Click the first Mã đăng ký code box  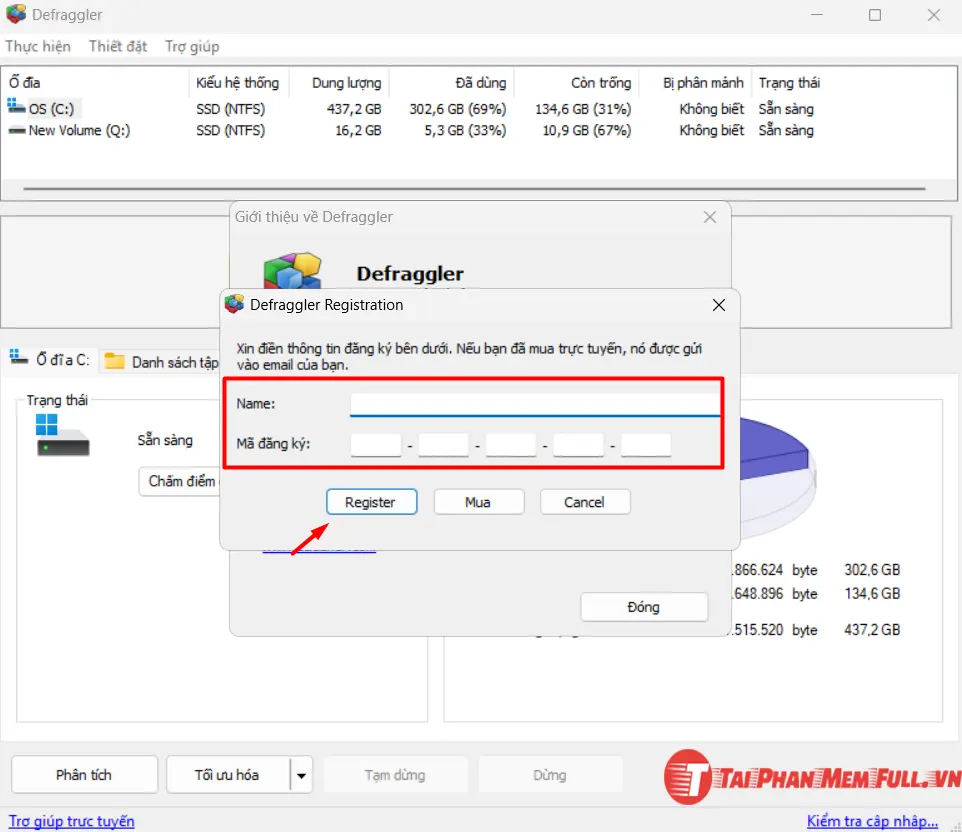pyautogui.click(x=376, y=444)
